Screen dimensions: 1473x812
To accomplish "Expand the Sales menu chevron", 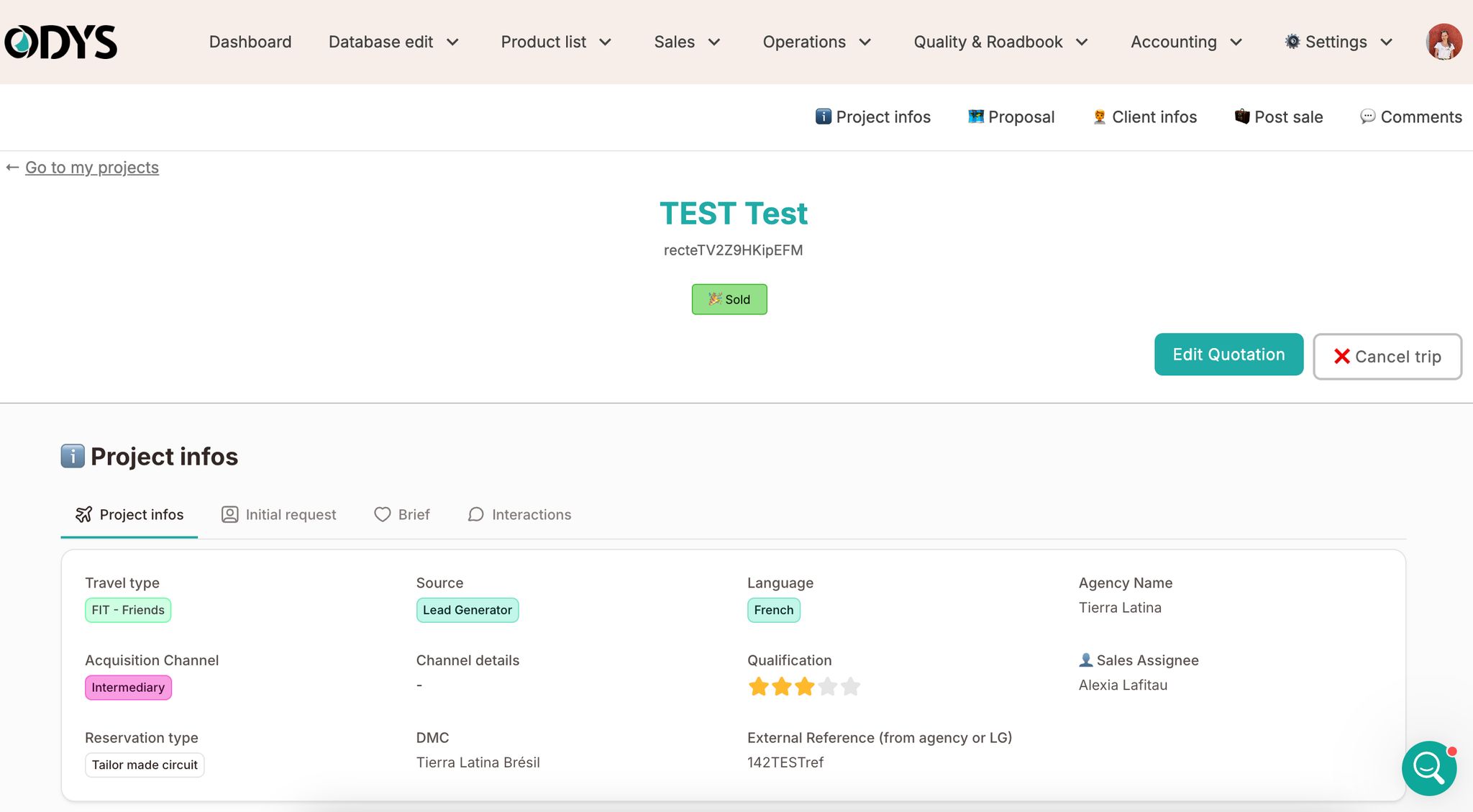I will click(x=714, y=42).
